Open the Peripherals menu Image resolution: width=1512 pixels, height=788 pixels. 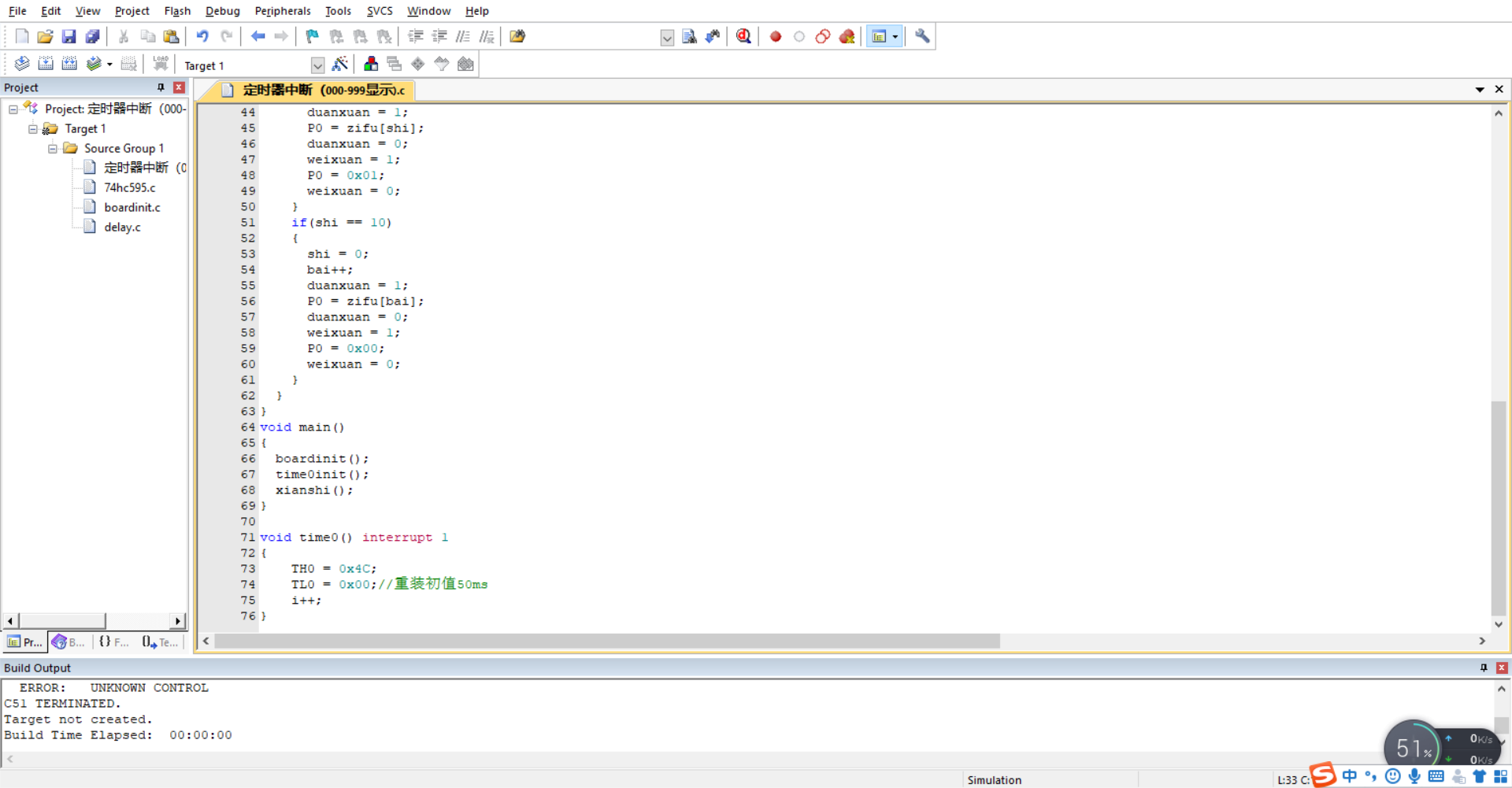[x=283, y=11]
